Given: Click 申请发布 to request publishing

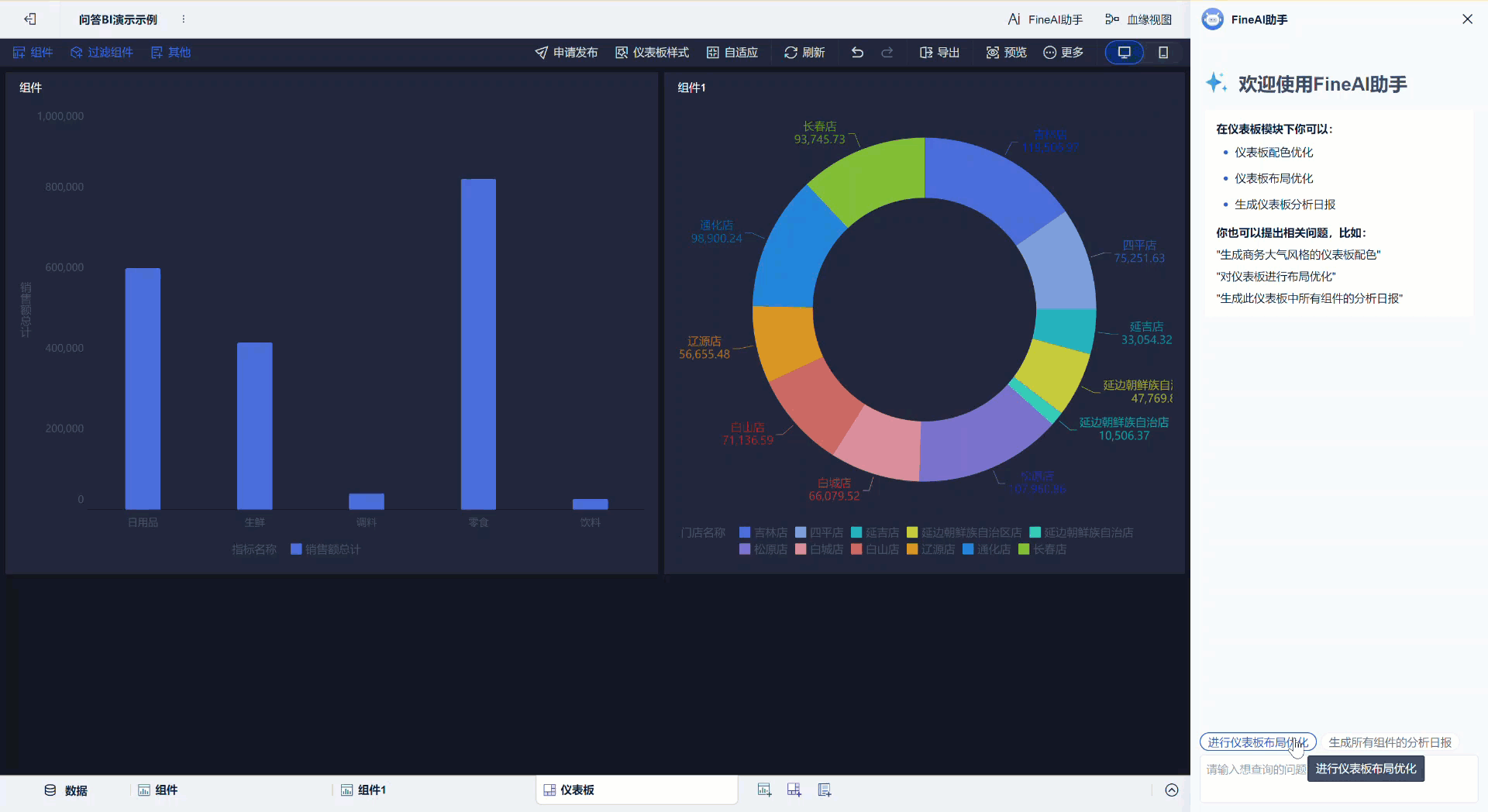Looking at the screenshot, I should (567, 53).
